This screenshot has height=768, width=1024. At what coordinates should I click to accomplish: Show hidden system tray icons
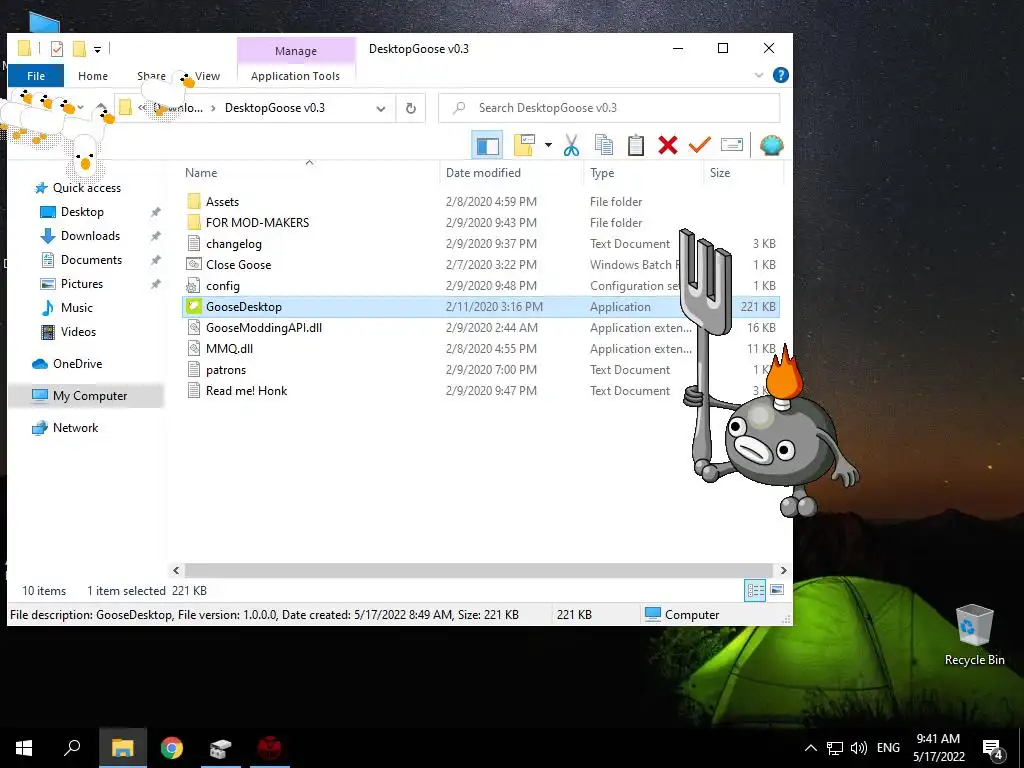coord(810,748)
